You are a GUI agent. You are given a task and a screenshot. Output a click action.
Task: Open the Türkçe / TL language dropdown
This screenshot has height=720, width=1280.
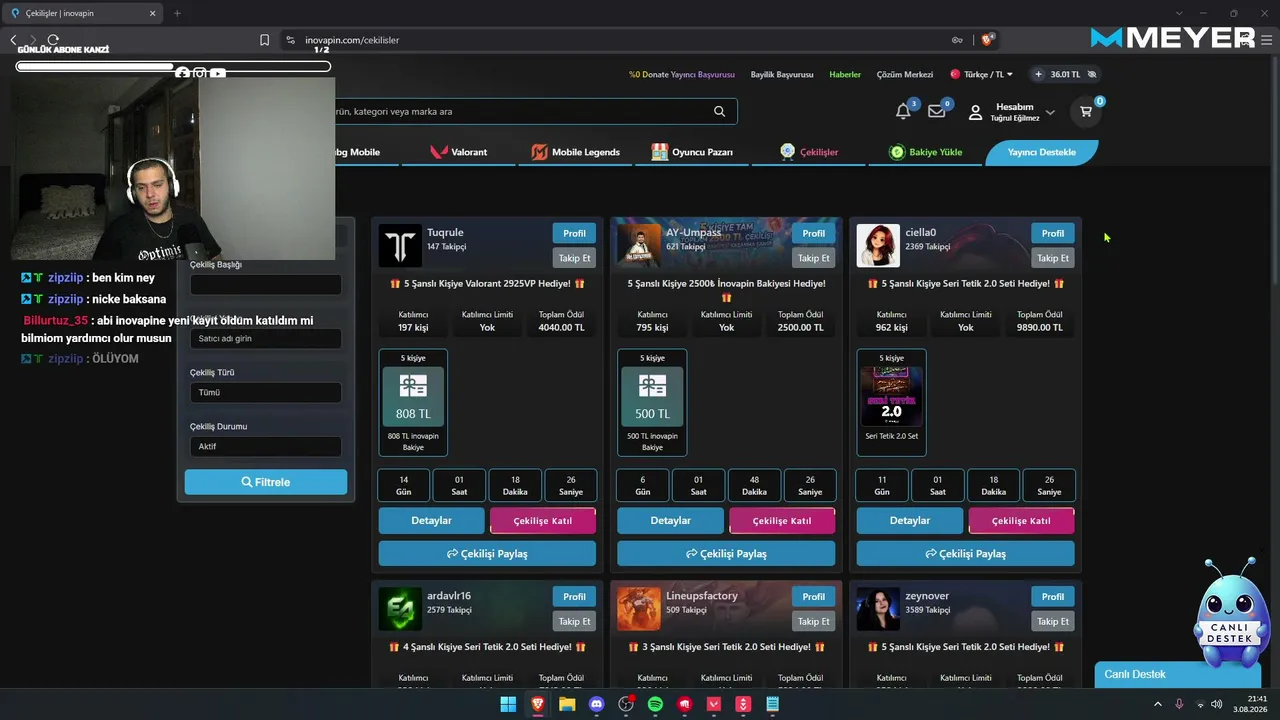982,74
